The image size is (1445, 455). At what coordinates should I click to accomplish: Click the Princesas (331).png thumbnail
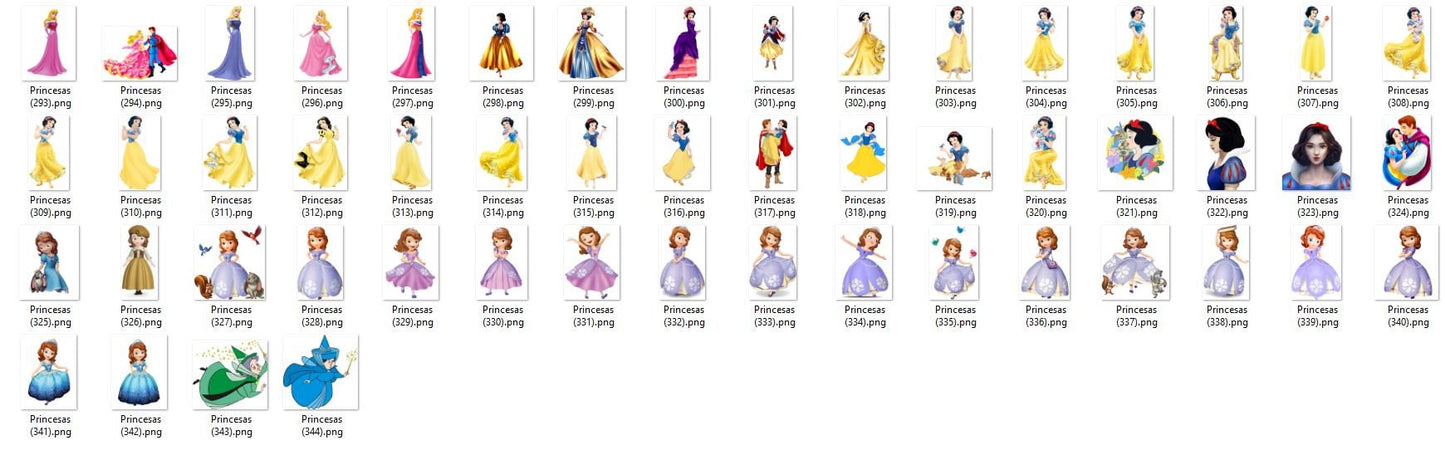point(592,262)
